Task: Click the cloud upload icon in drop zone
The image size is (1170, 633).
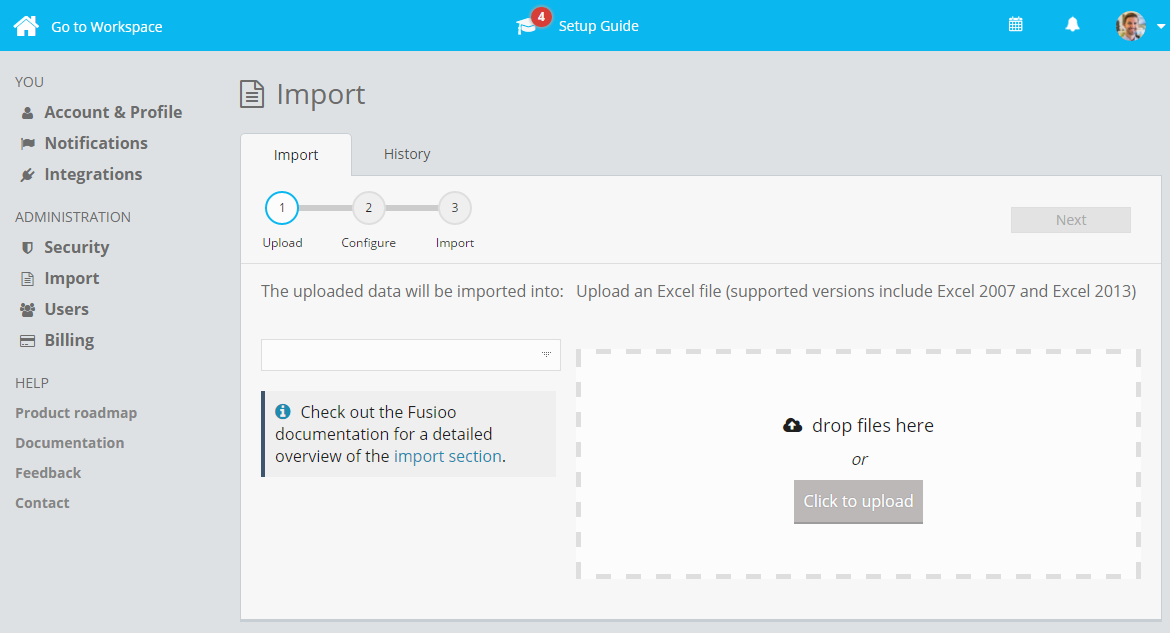Action: [x=792, y=425]
